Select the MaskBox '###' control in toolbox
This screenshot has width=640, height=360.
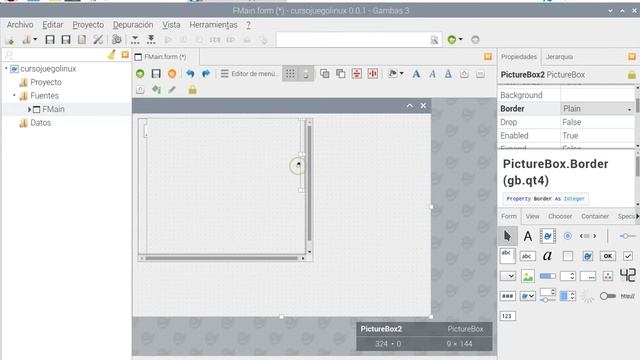pyautogui.click(x=507, y=296)
